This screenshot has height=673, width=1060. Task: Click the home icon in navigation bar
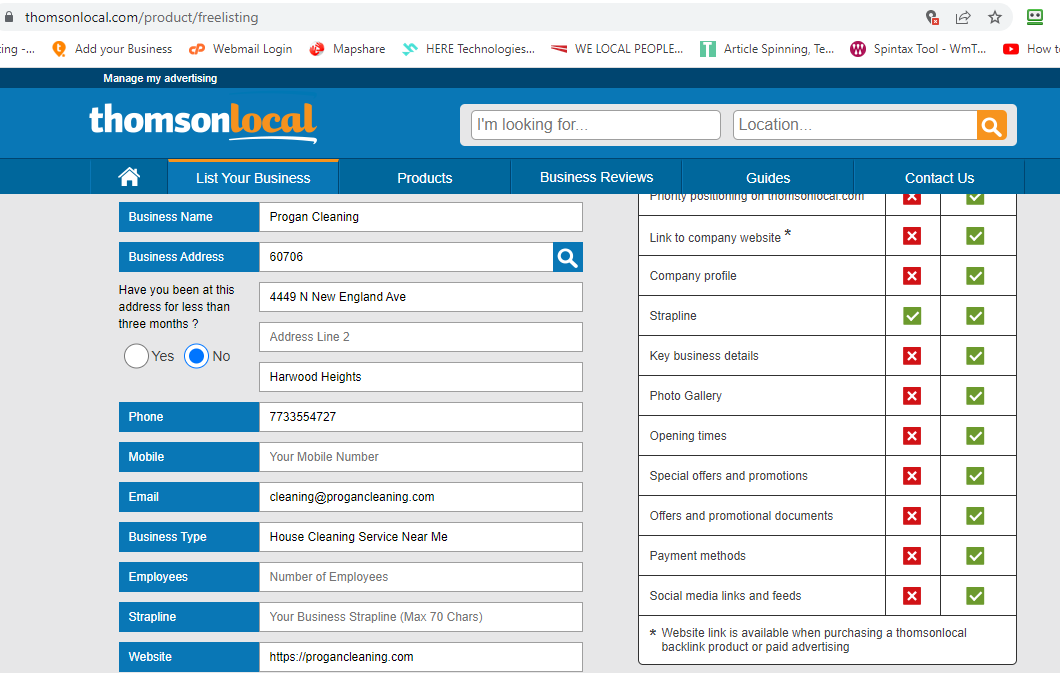click(129, 177)
